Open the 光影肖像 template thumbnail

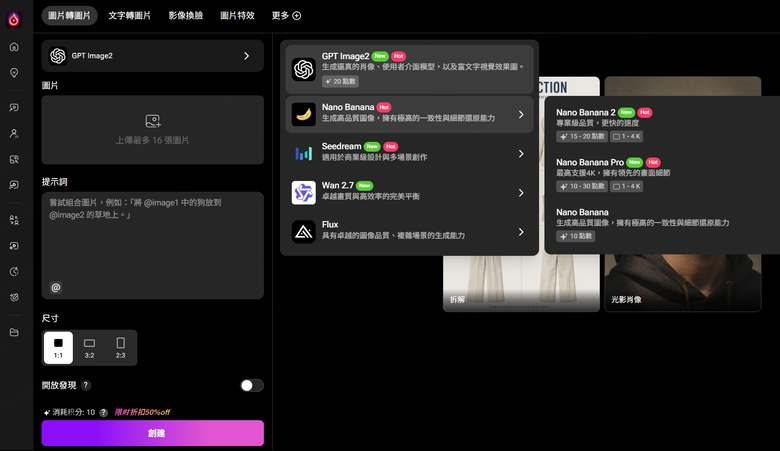(x=682, y=283)
